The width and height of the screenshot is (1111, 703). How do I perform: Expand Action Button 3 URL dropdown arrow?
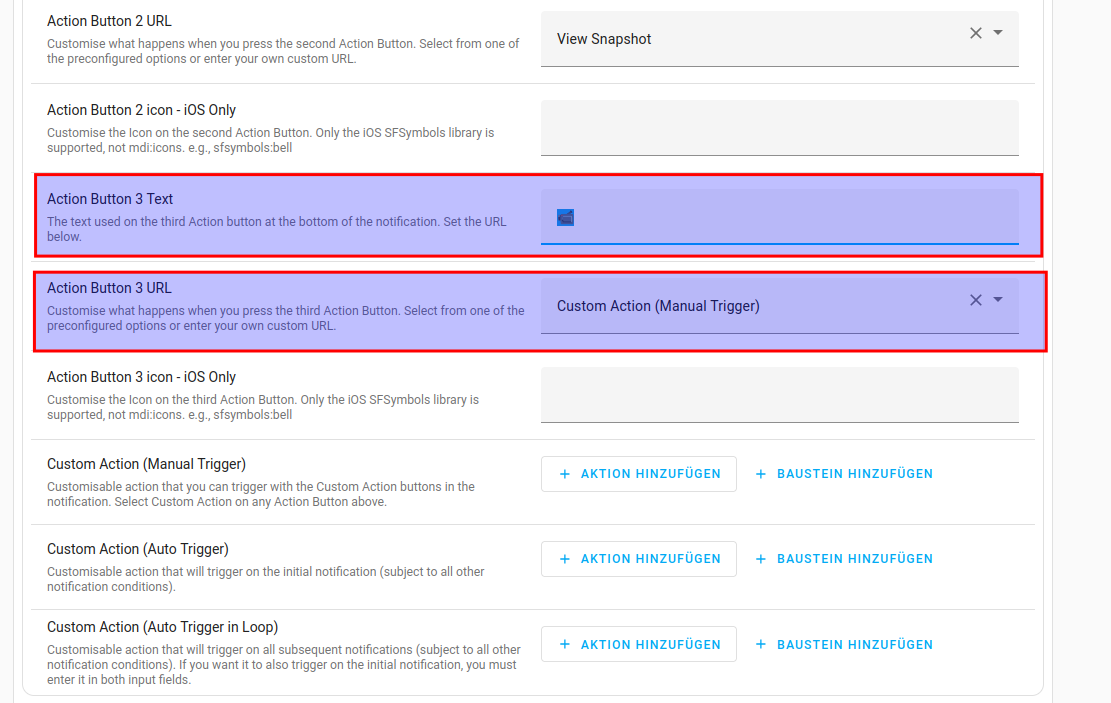click(998, 300)
